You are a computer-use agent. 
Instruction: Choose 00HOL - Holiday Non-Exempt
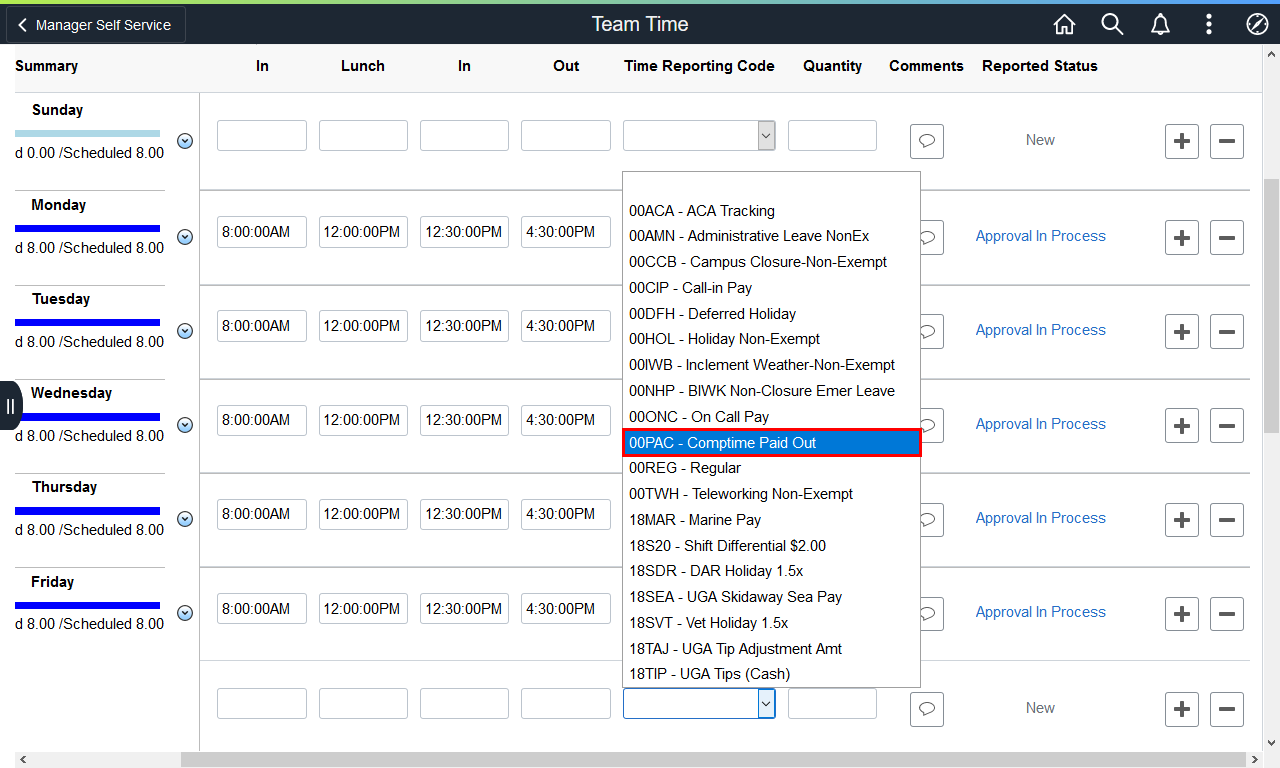pos(771,339)
